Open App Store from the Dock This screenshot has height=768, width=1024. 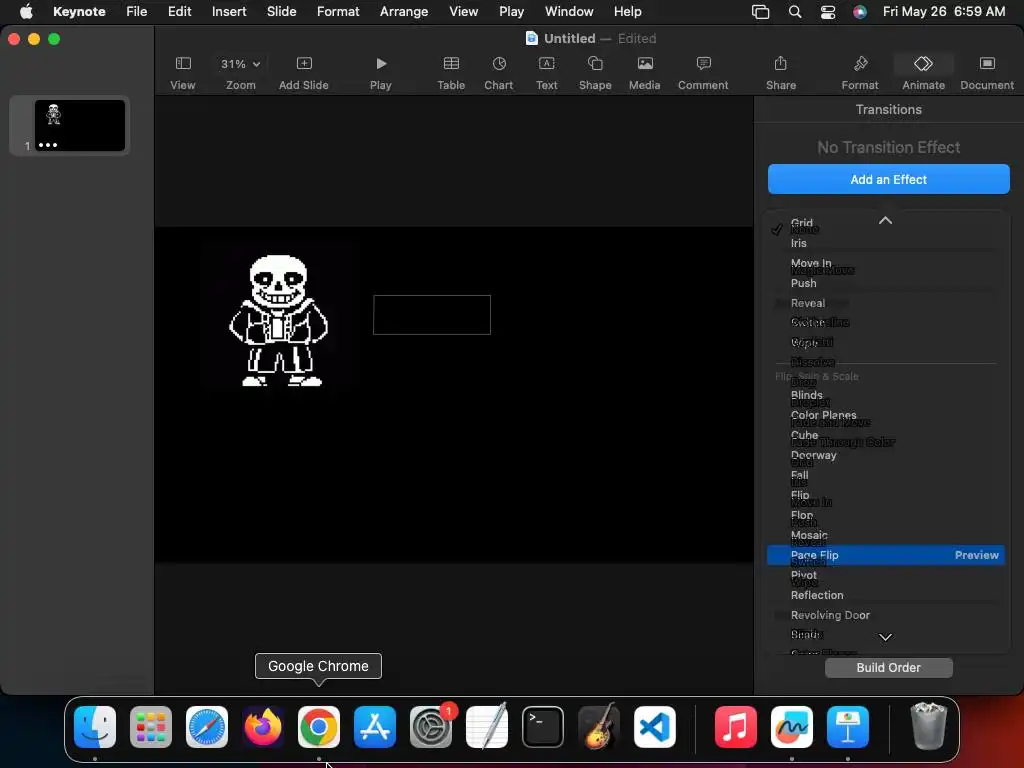[x=375, y=727]
